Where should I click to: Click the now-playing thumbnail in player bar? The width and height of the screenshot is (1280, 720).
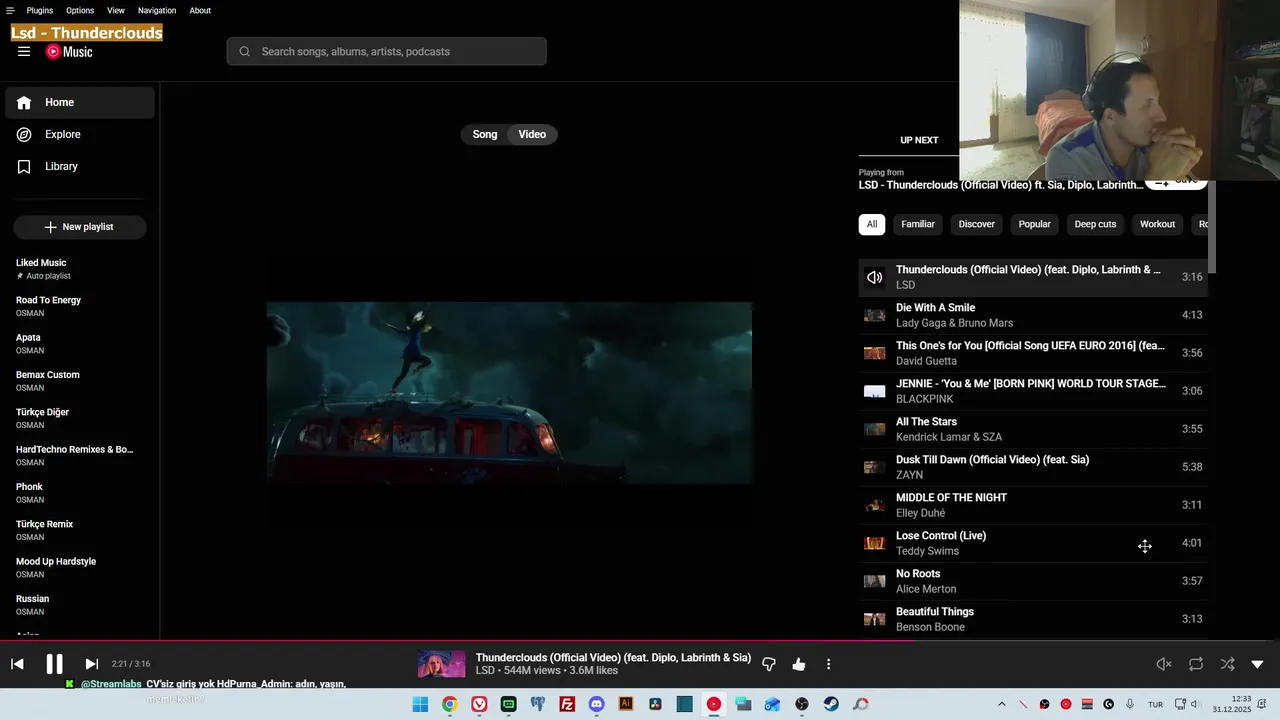coord(441,664)
